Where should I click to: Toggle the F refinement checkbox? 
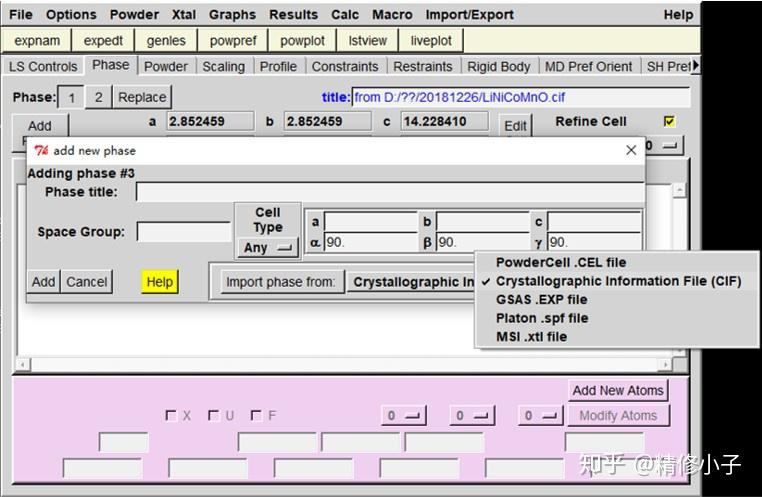[256, 415]
